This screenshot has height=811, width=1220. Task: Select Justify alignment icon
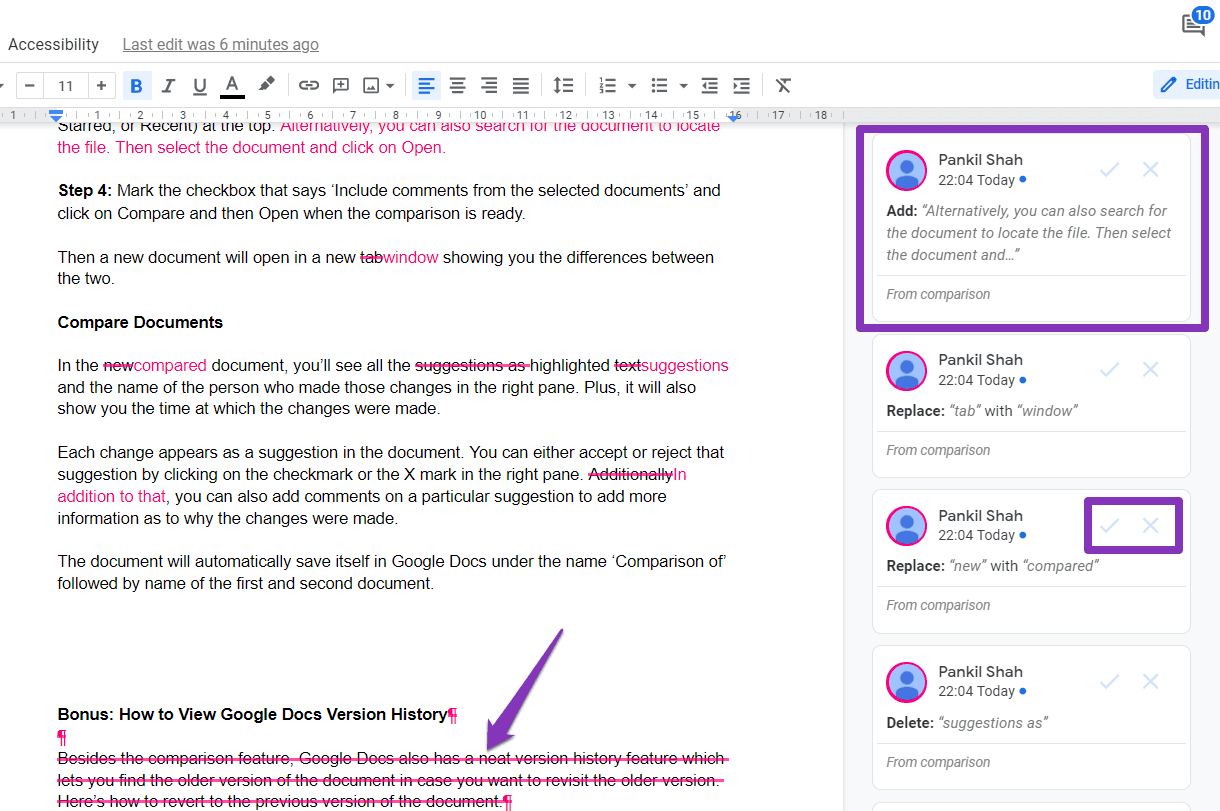[x=521, y=85]
